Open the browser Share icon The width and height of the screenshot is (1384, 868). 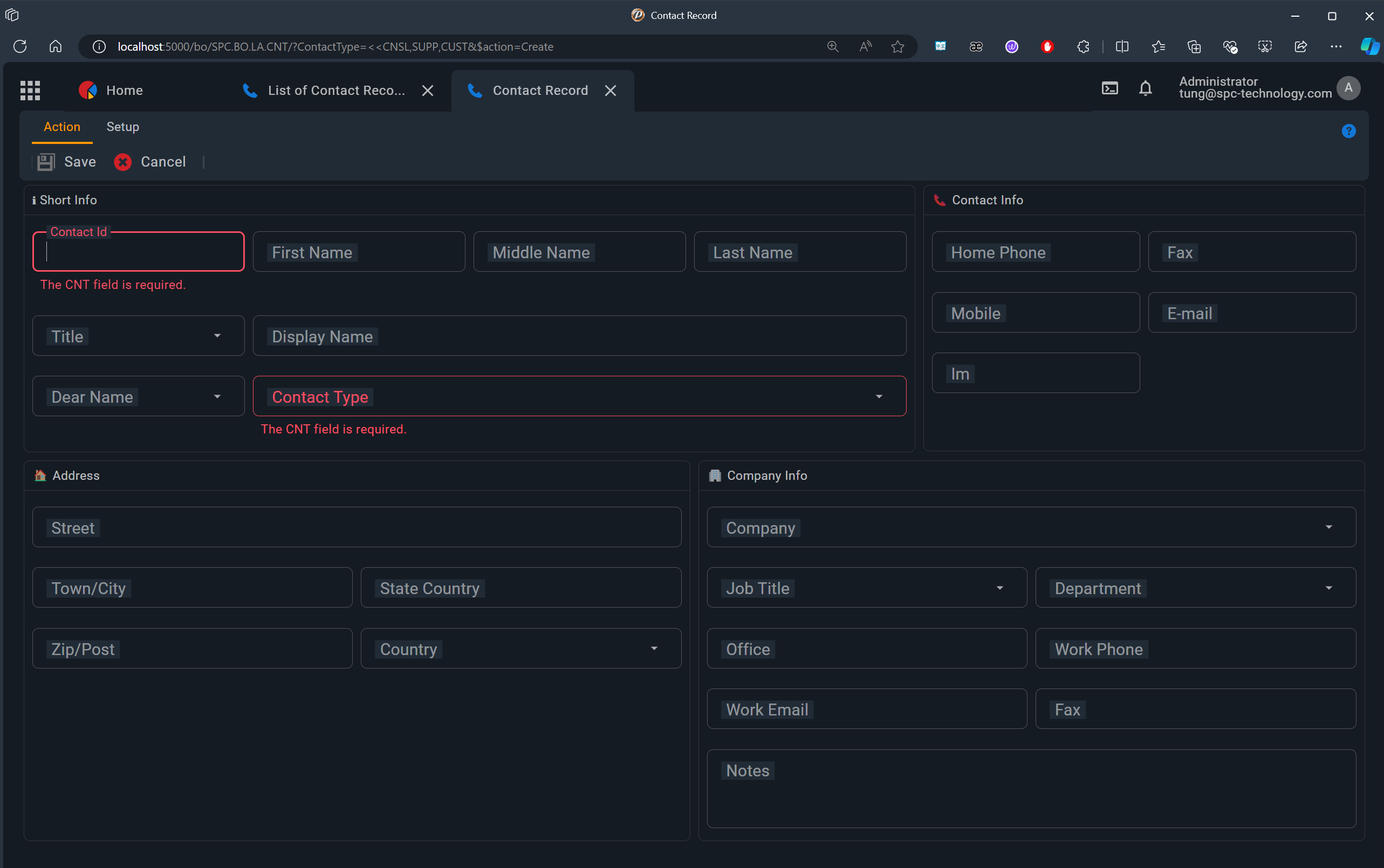coord(1300,46)
